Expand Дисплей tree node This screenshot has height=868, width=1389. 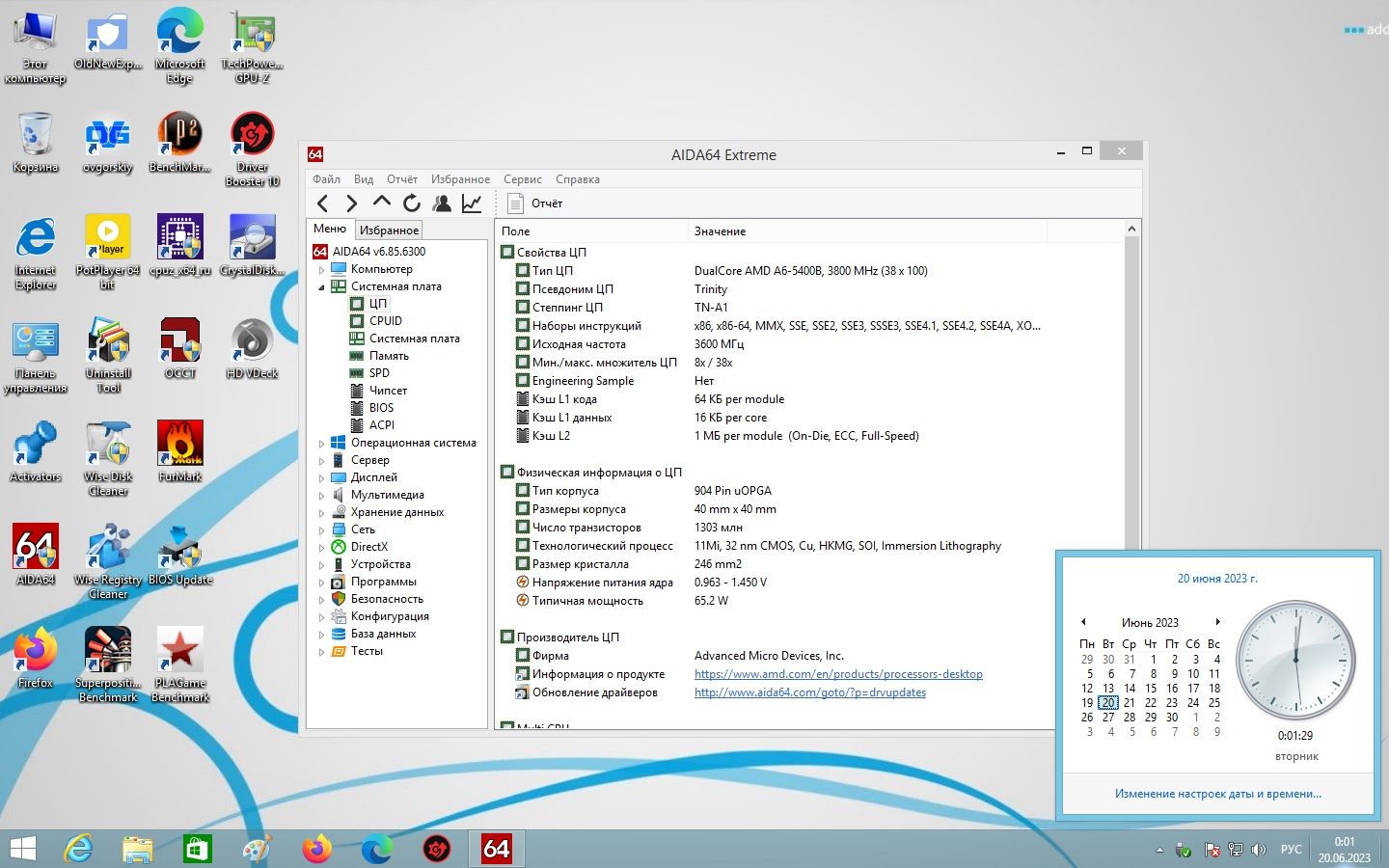(x=322, y=478)
